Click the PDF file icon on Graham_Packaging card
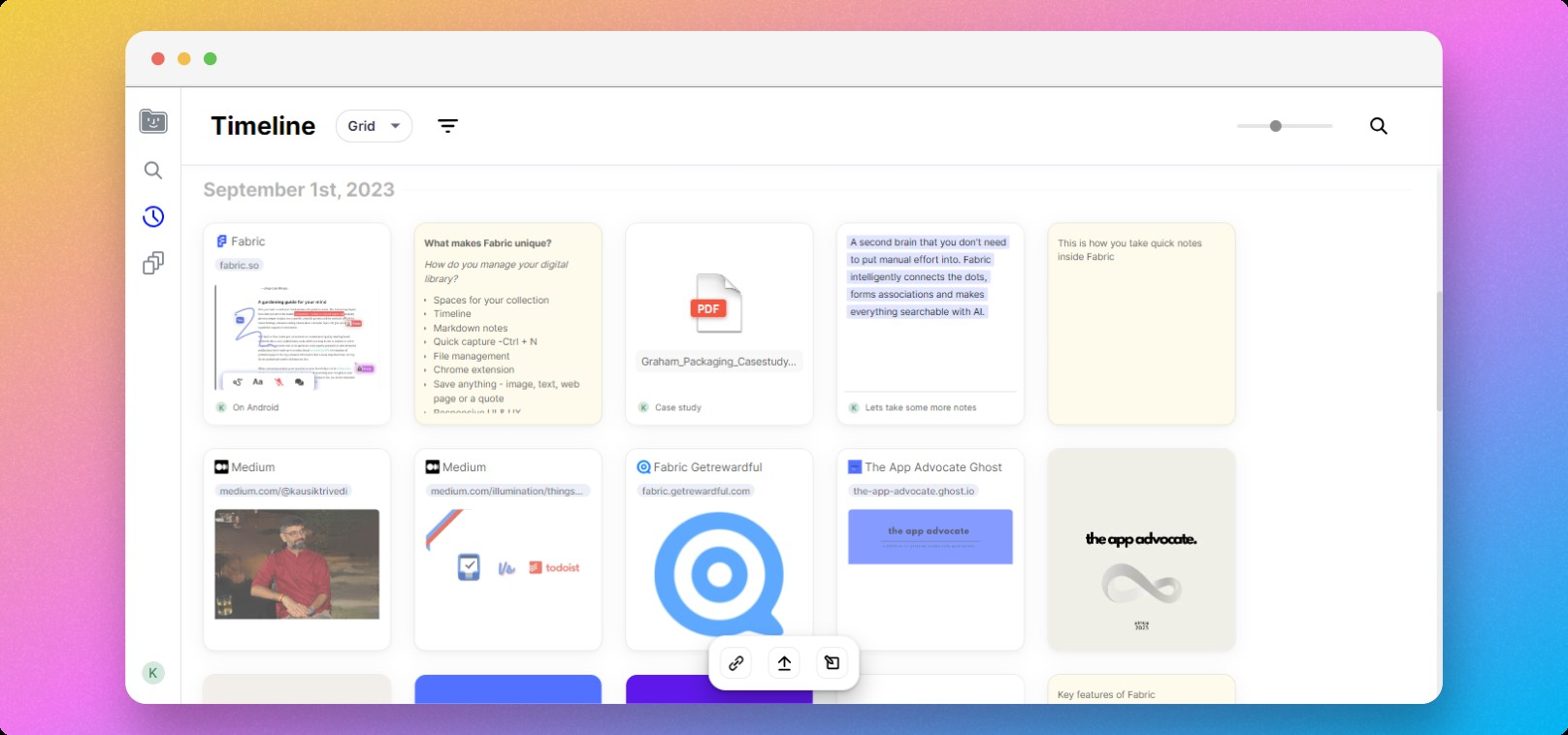1568x735 pixels. pyautogui.click(x=716, y=304)
